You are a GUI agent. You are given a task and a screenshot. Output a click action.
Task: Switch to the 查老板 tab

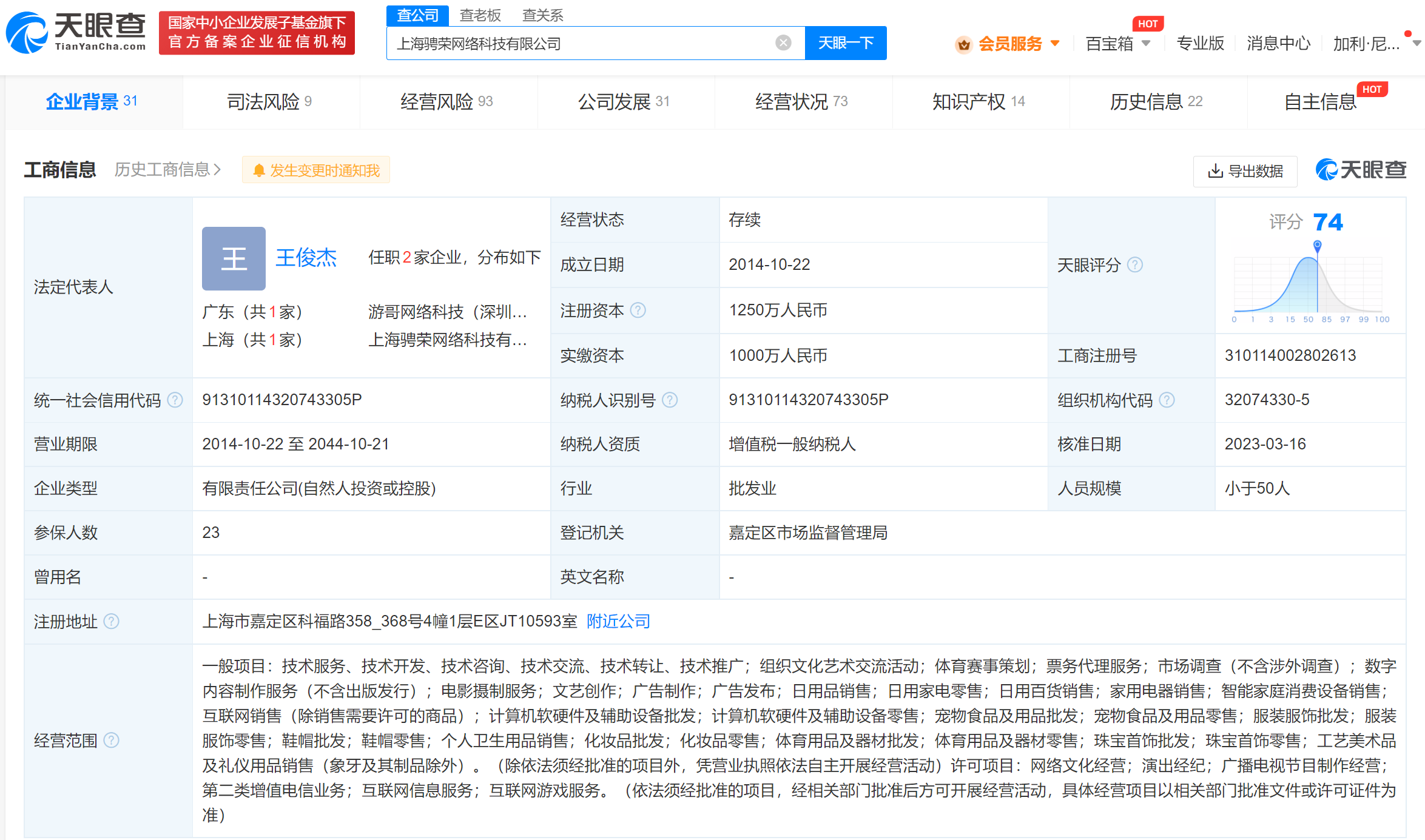pyautogui.click(x=480, y=15)
